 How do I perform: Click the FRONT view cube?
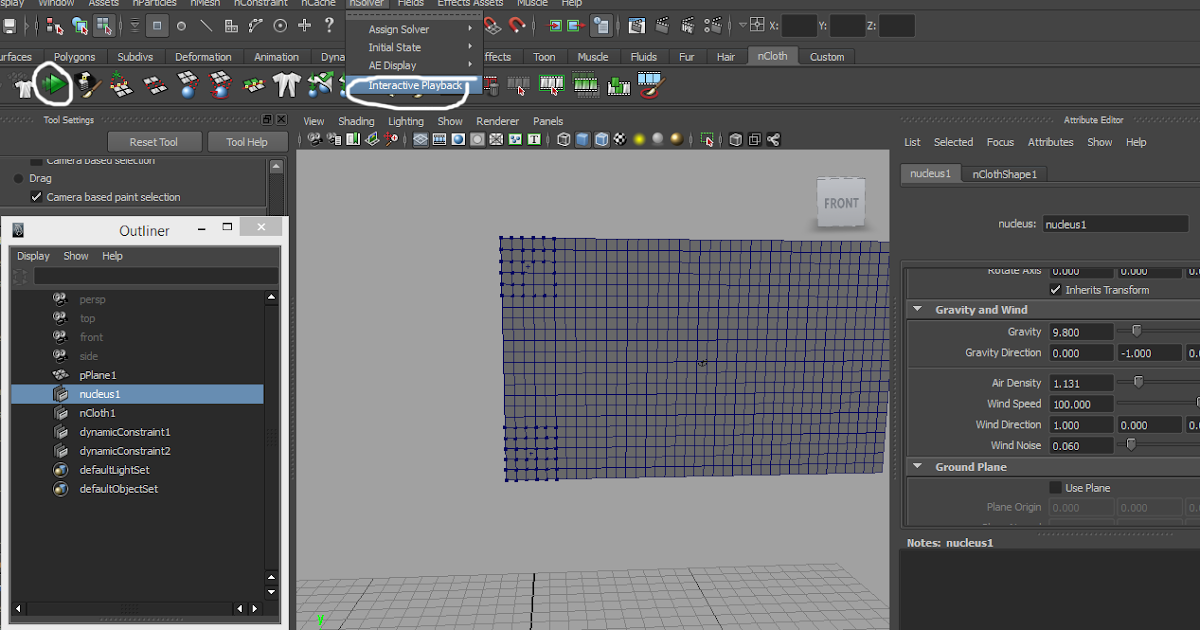[x=841, y=203]
